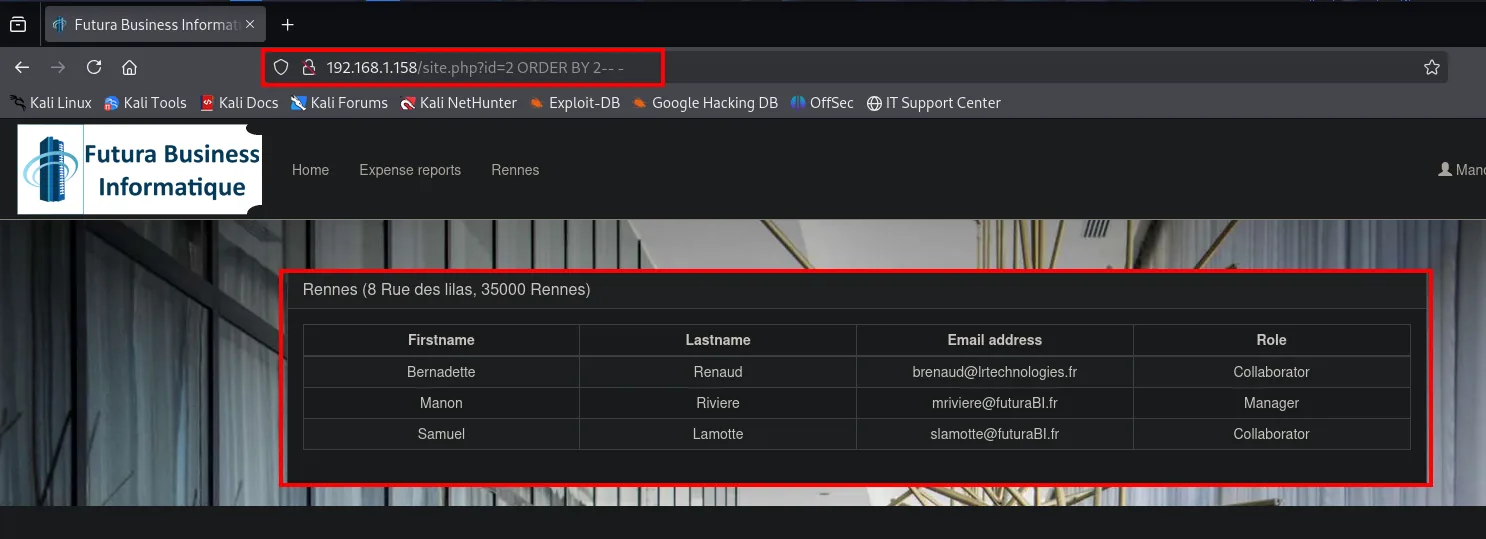Open Expense reports menu item
1486x539 pixels.
[410, 170]
